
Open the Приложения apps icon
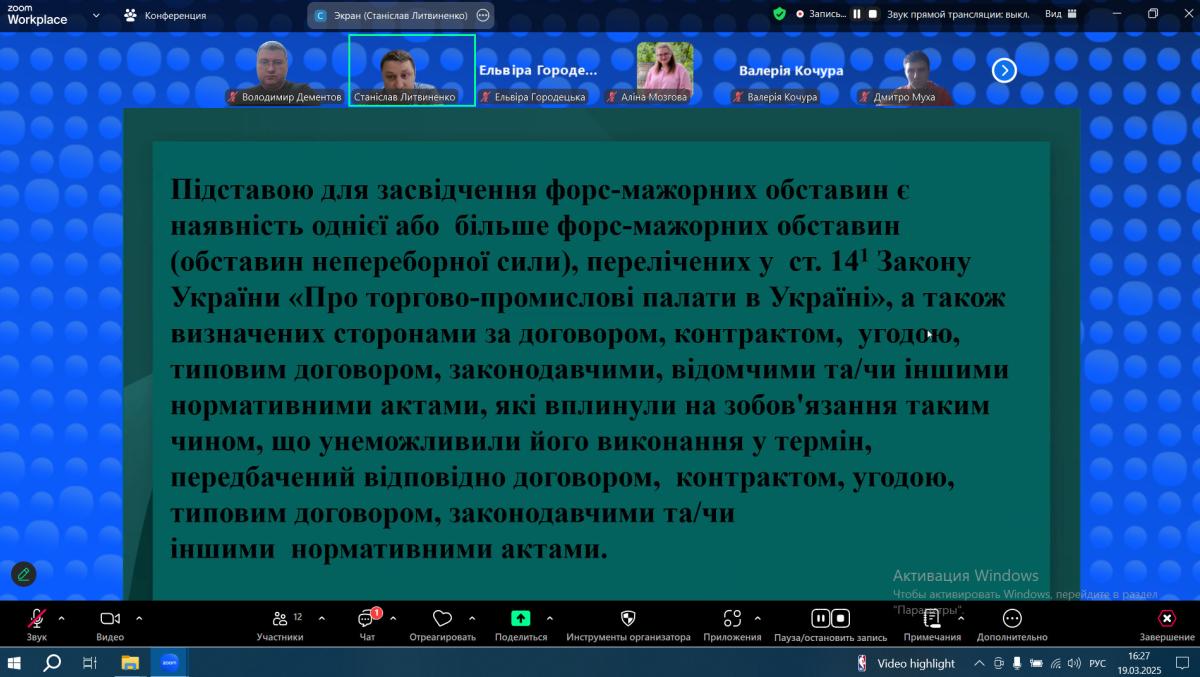(x=732, y=619)
